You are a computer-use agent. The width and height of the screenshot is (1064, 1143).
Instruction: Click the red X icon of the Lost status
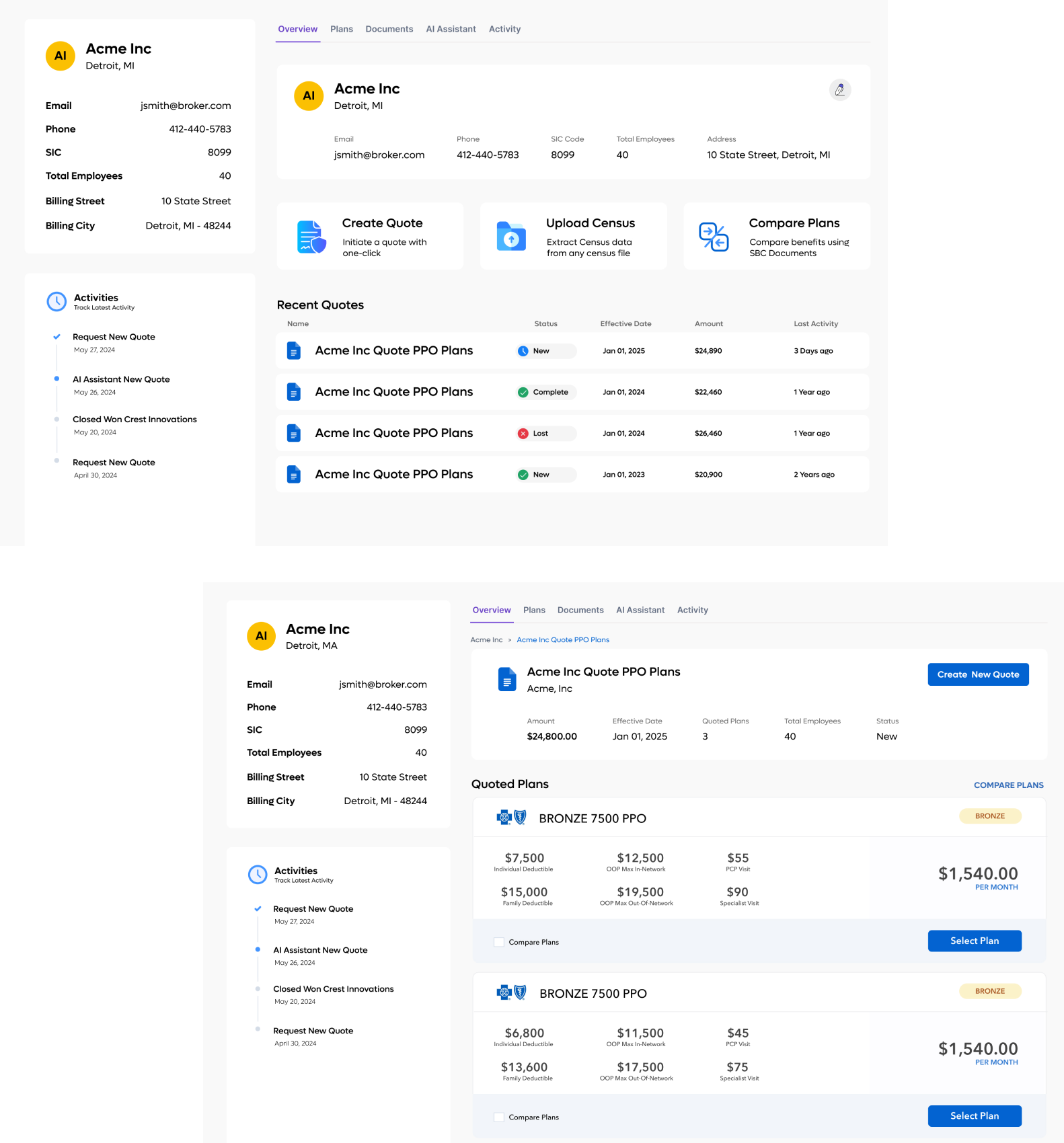tap(523, 434)
